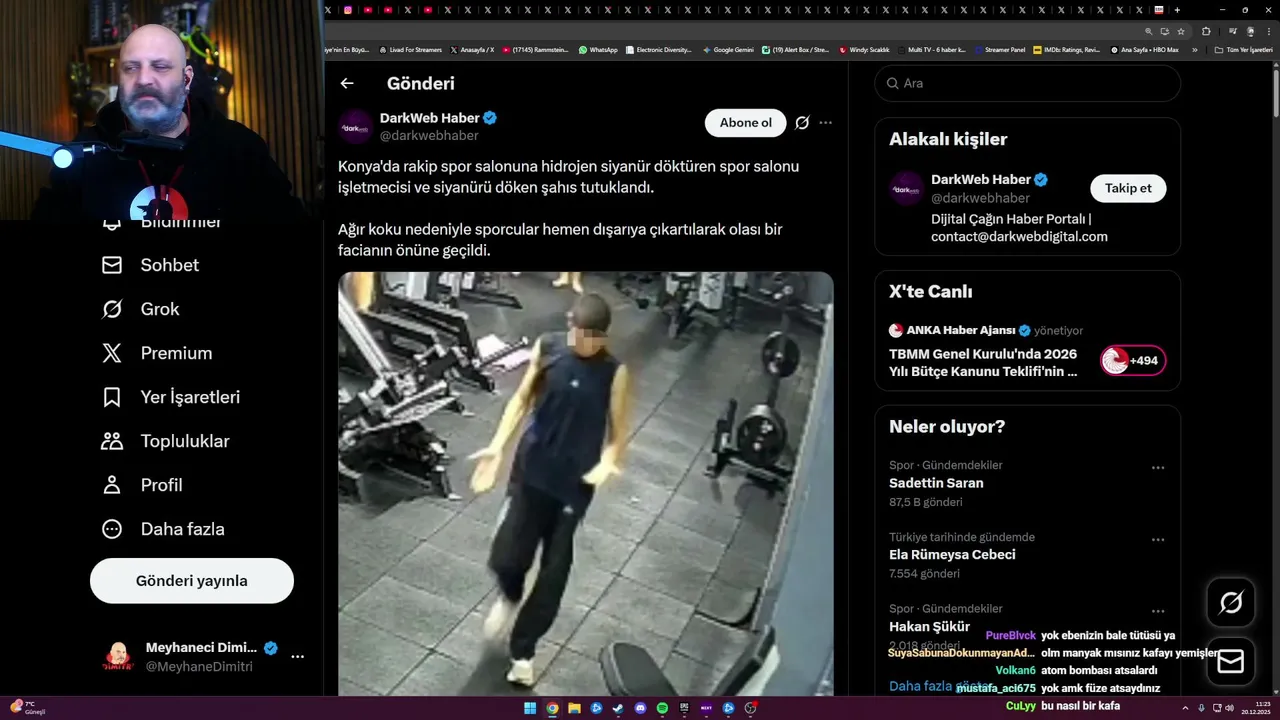This screenshot has height=720, width=1280.
Task: Click the browser zoom magnifier icon
Action: tap(1149, 31)
